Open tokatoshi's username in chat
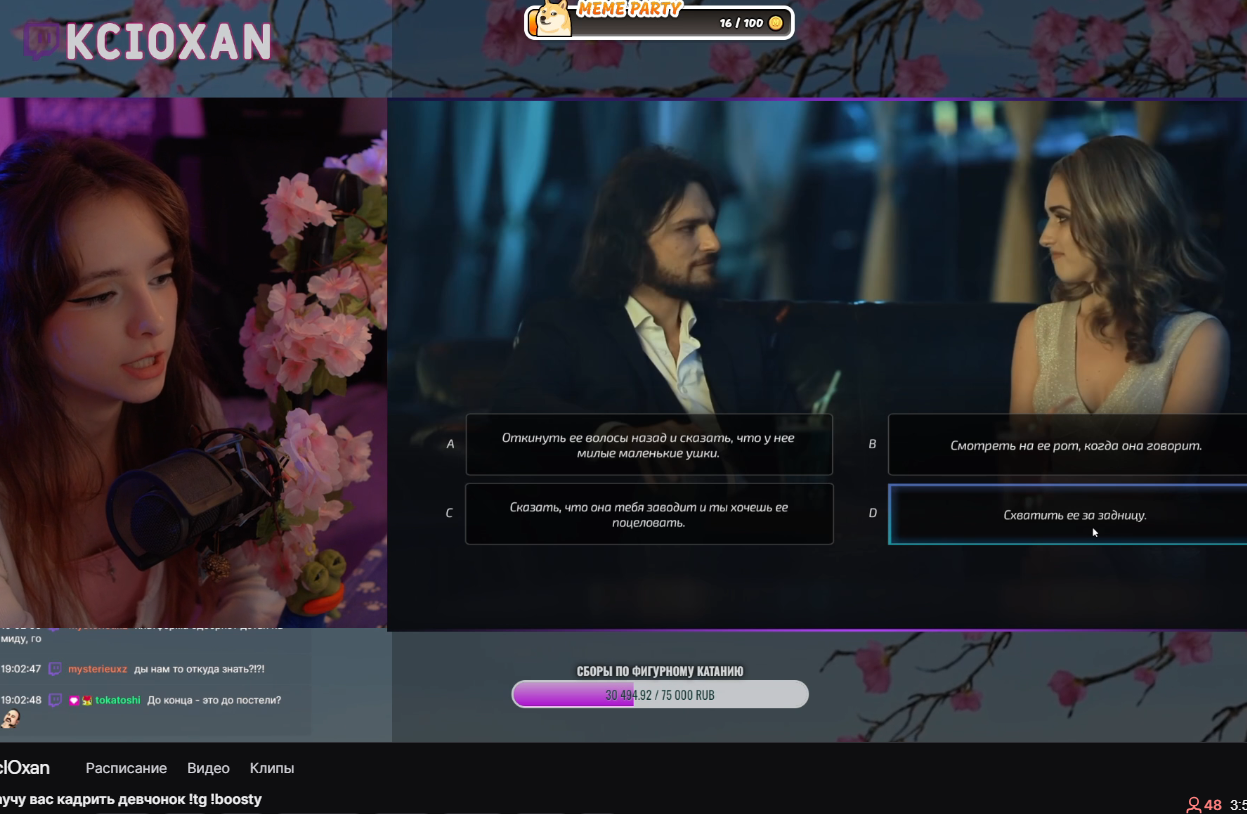The width and height of the screenshot is (1247, 814). (x=118, y=700)
